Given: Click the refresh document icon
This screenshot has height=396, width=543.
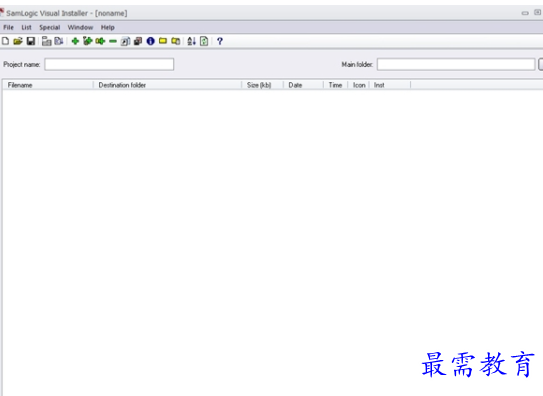Looking at the screenshot, I should [204, 41].
